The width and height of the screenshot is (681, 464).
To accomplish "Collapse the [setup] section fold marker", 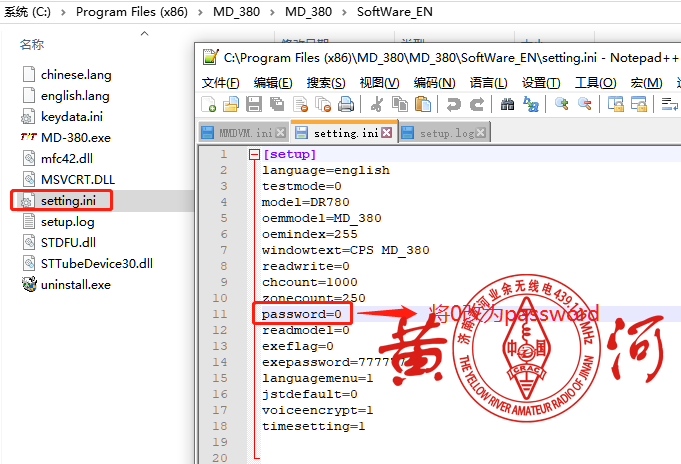I will 254,154.
